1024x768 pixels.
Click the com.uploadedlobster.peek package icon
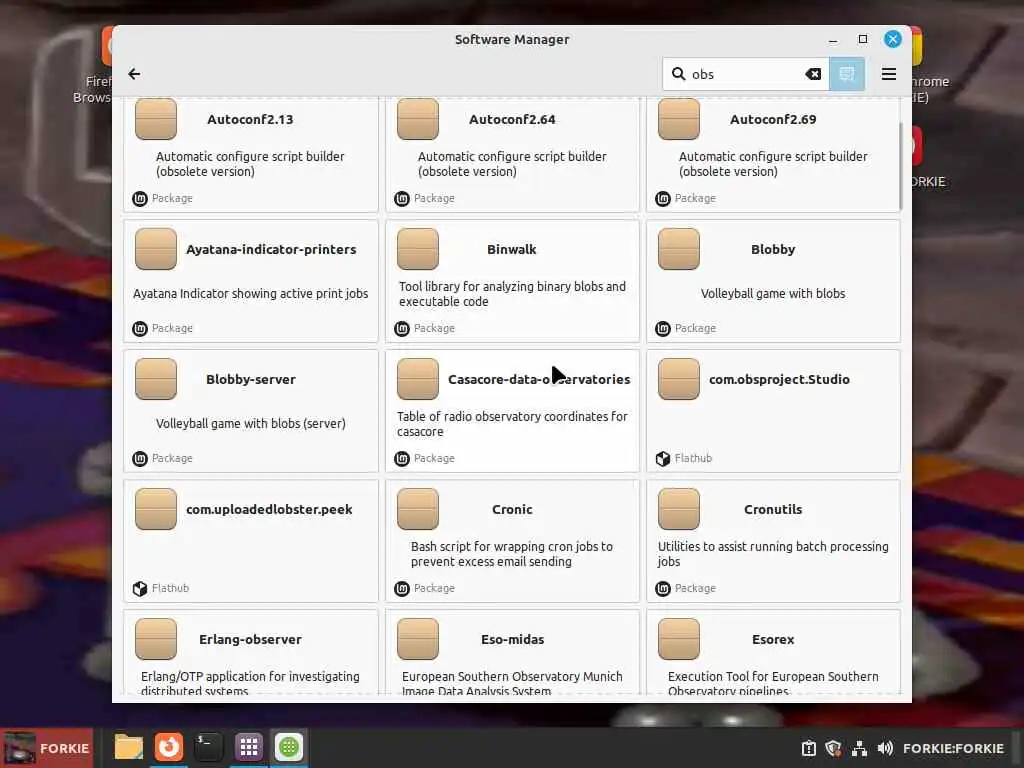click(155, 509)
